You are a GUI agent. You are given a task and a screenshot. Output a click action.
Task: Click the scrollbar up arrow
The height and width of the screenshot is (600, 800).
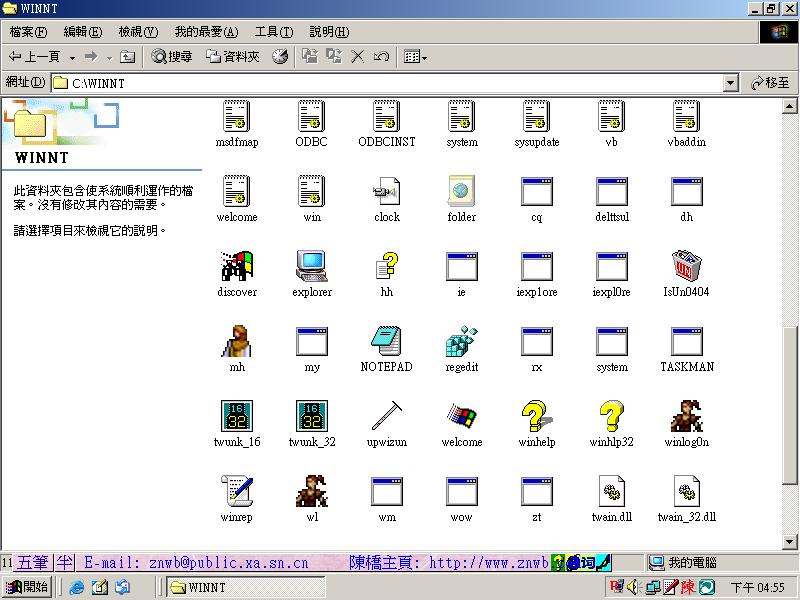tap(789, 106)
